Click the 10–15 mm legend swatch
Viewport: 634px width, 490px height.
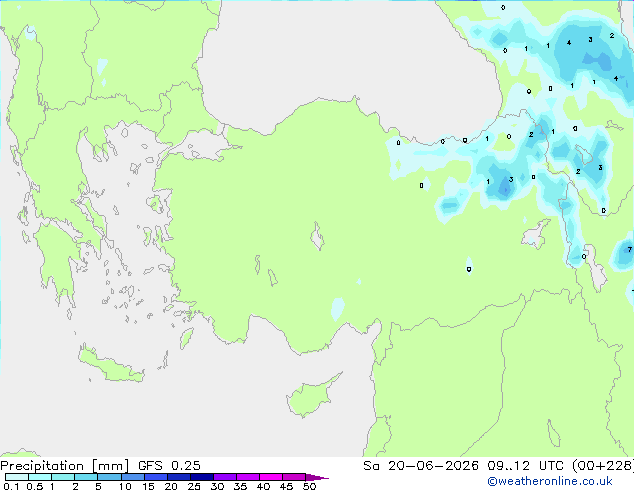132,477
